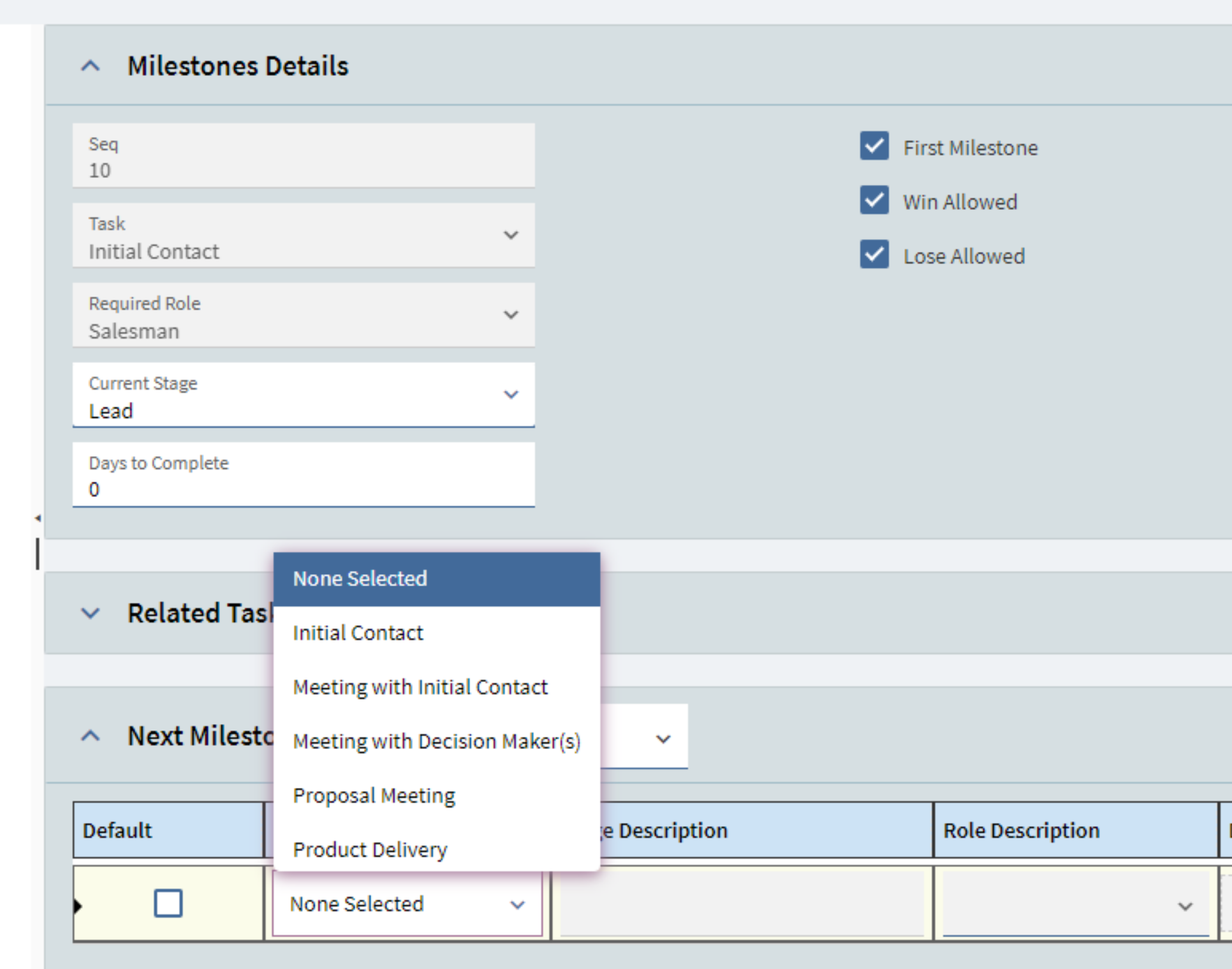This screenshot has height=969, width=1232.
Task: Uncheck the Lose Allowed checkbox
Action: click(874, 255)
